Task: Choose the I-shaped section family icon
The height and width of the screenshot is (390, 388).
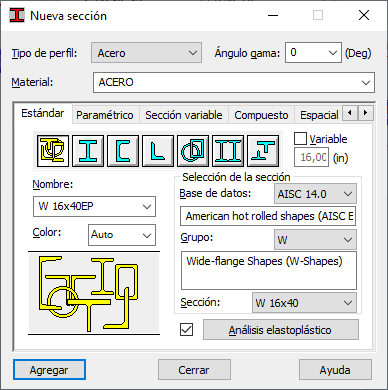Action: [x=88, y=151]
